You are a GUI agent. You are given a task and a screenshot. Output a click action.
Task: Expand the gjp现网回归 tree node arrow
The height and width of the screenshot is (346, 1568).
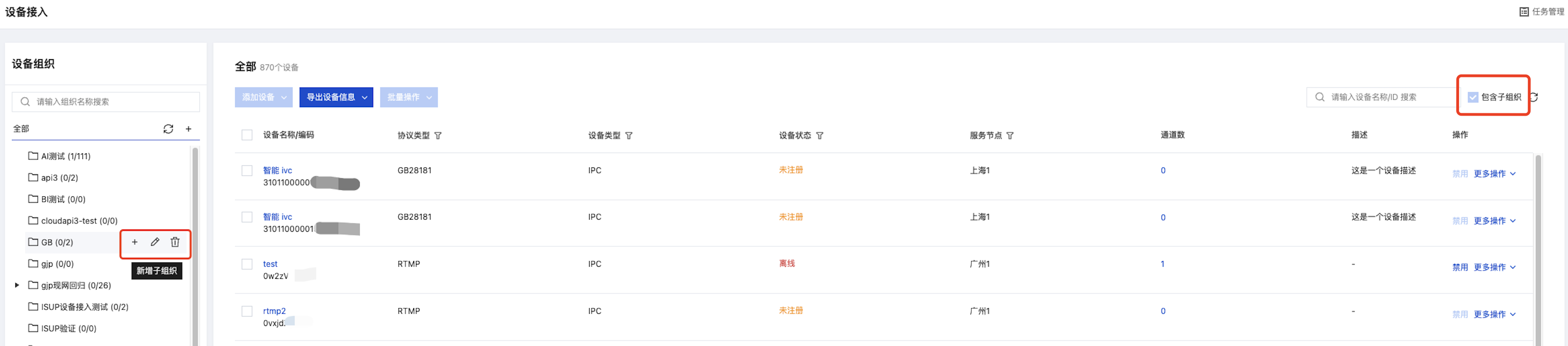(17, 285)
